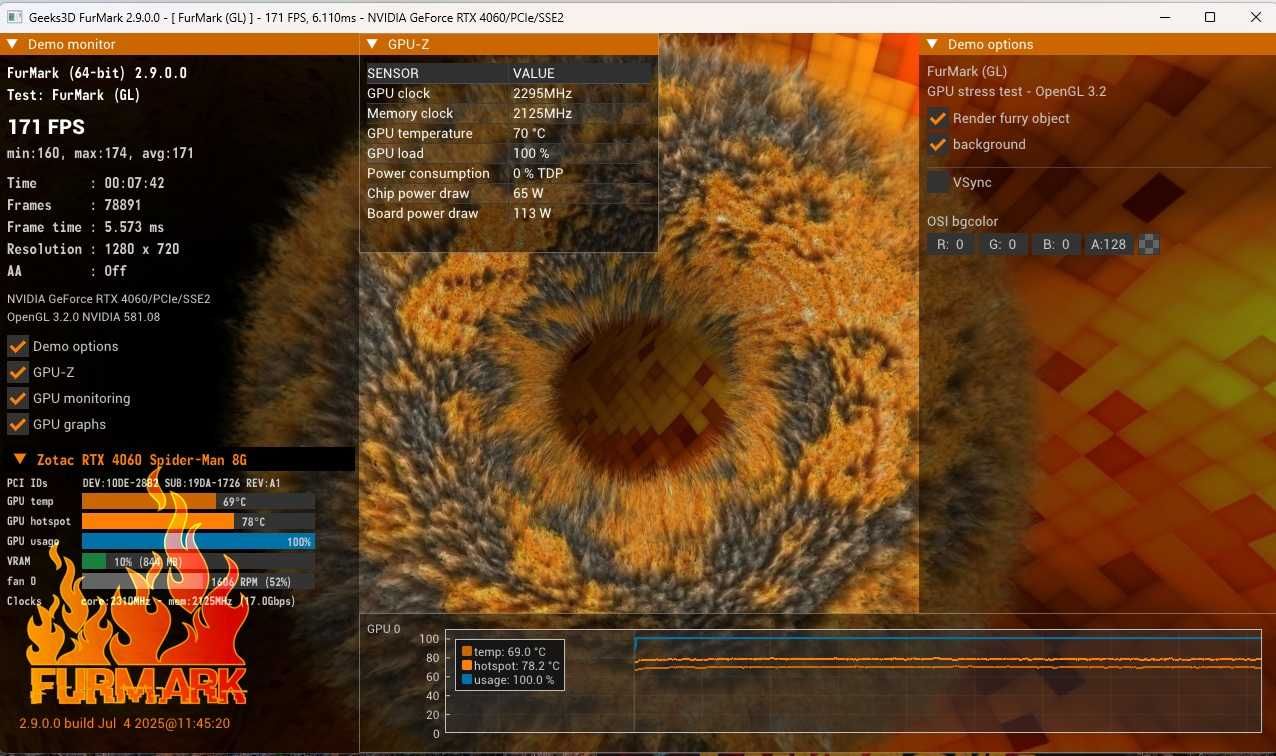Click the FurMark app icon in title bar
Screen dimensions: 1276x756
click(x=15, y=17)
